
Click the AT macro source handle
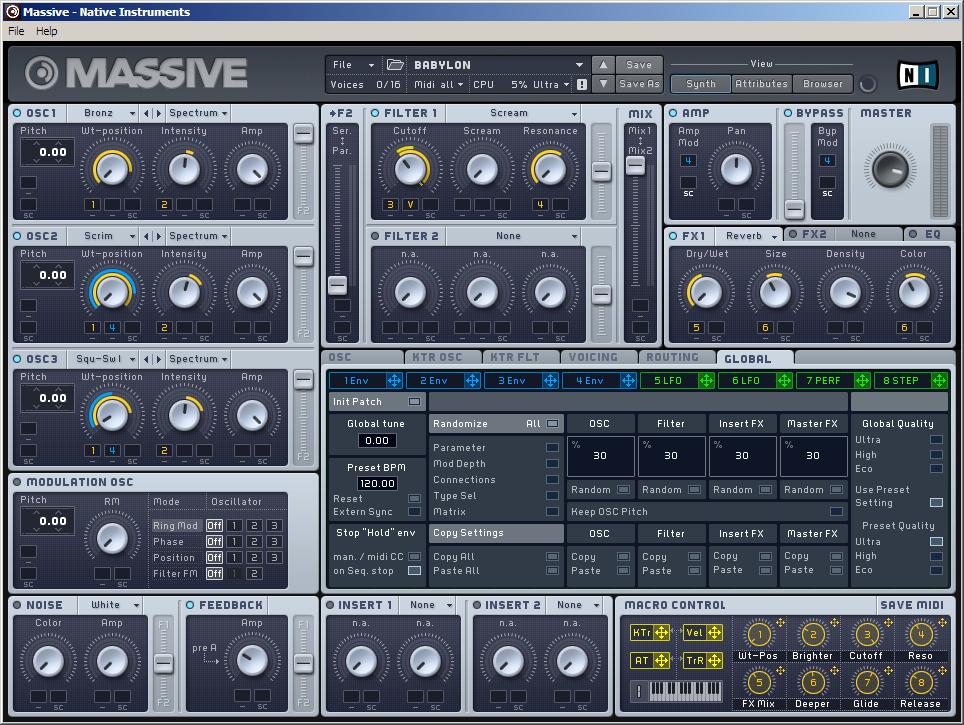662,660
